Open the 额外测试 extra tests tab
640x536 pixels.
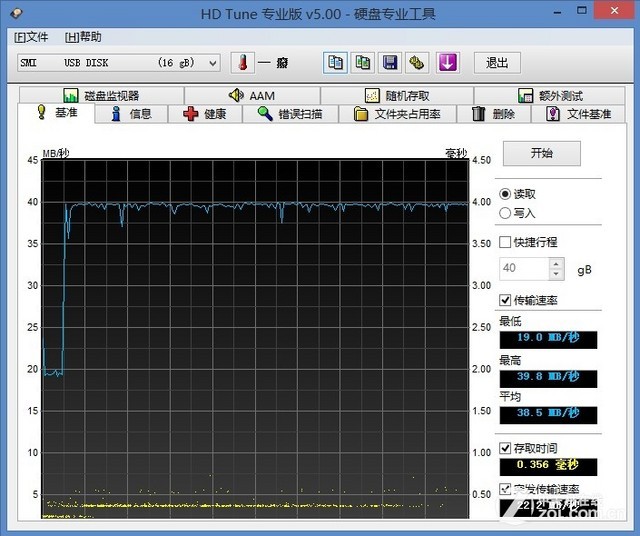[549, 96]
